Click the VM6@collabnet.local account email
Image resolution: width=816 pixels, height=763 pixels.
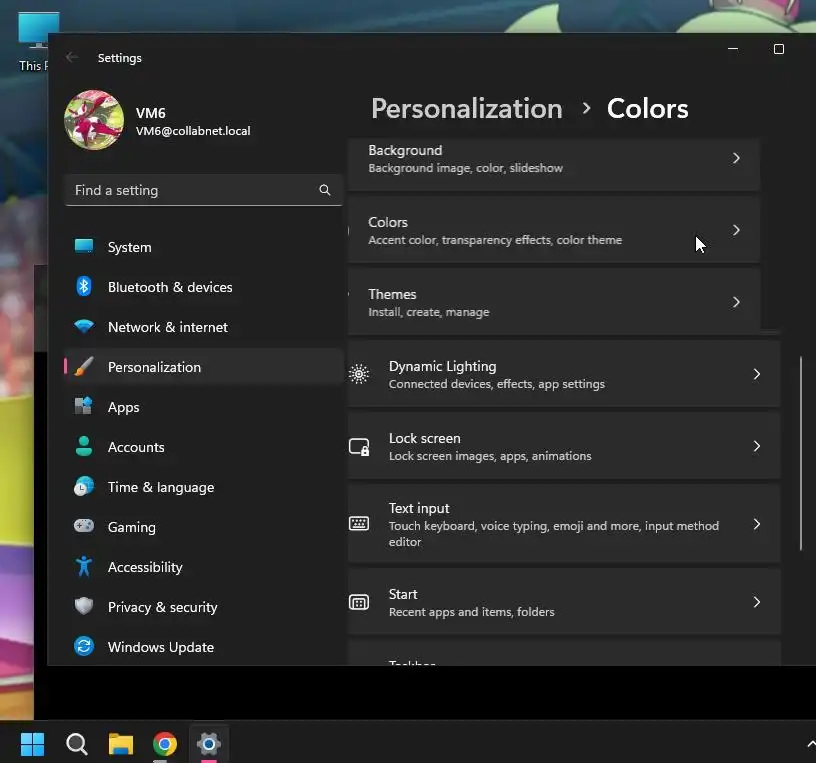click(193, 131)
